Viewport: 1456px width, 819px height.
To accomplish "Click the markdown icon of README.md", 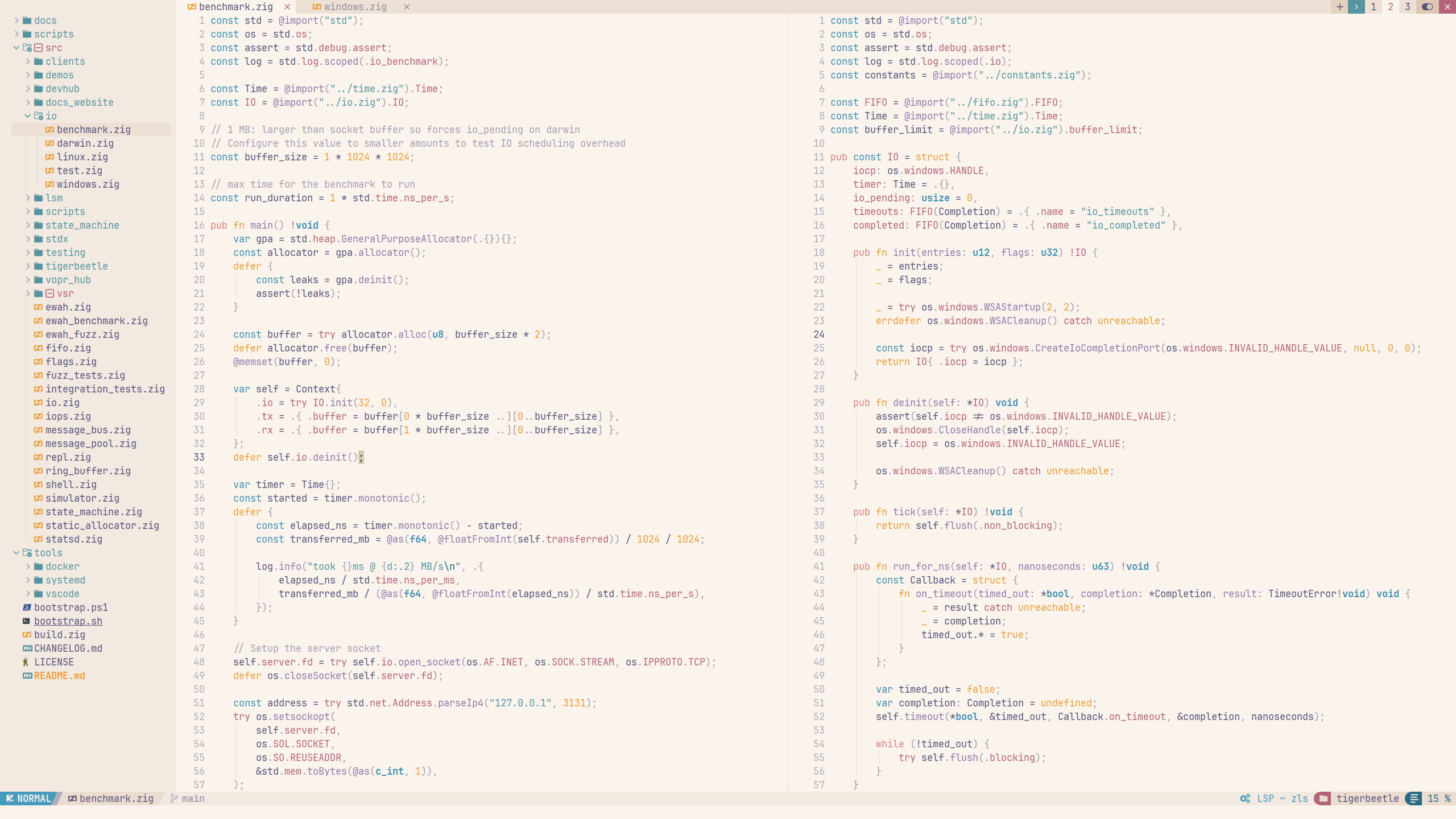I will [x=27, y=676].
